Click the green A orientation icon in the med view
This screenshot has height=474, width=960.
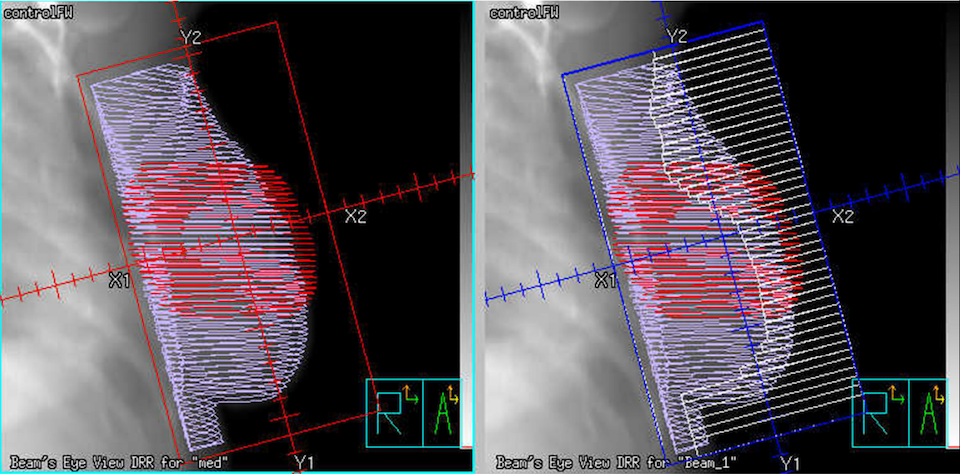click(444, 412)
